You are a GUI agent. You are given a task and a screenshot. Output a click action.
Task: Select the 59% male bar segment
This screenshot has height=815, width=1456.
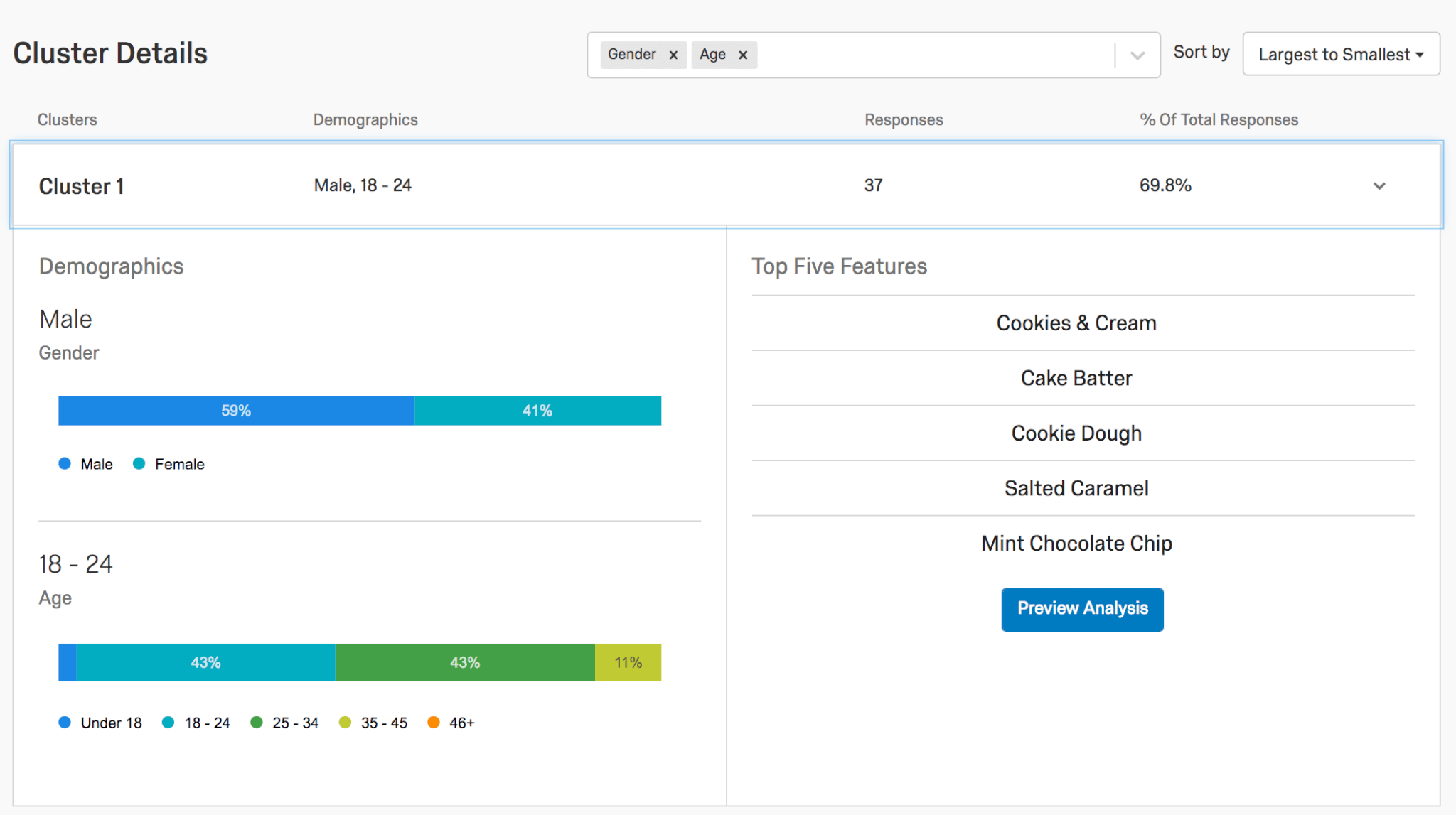(x=236, y=411)
